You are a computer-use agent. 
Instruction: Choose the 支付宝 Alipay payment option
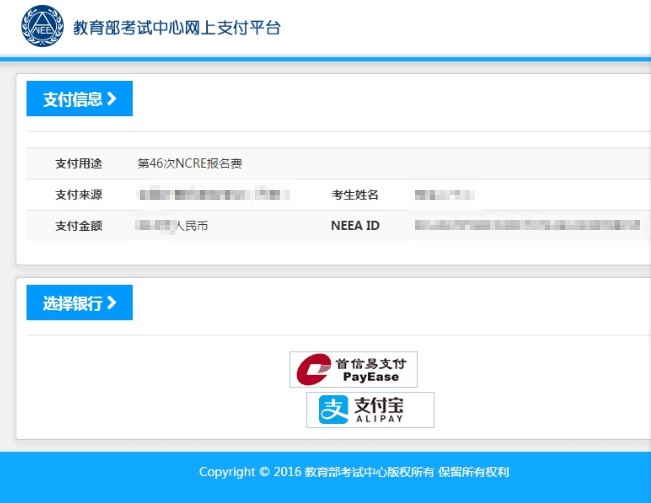tap(370, 410)
